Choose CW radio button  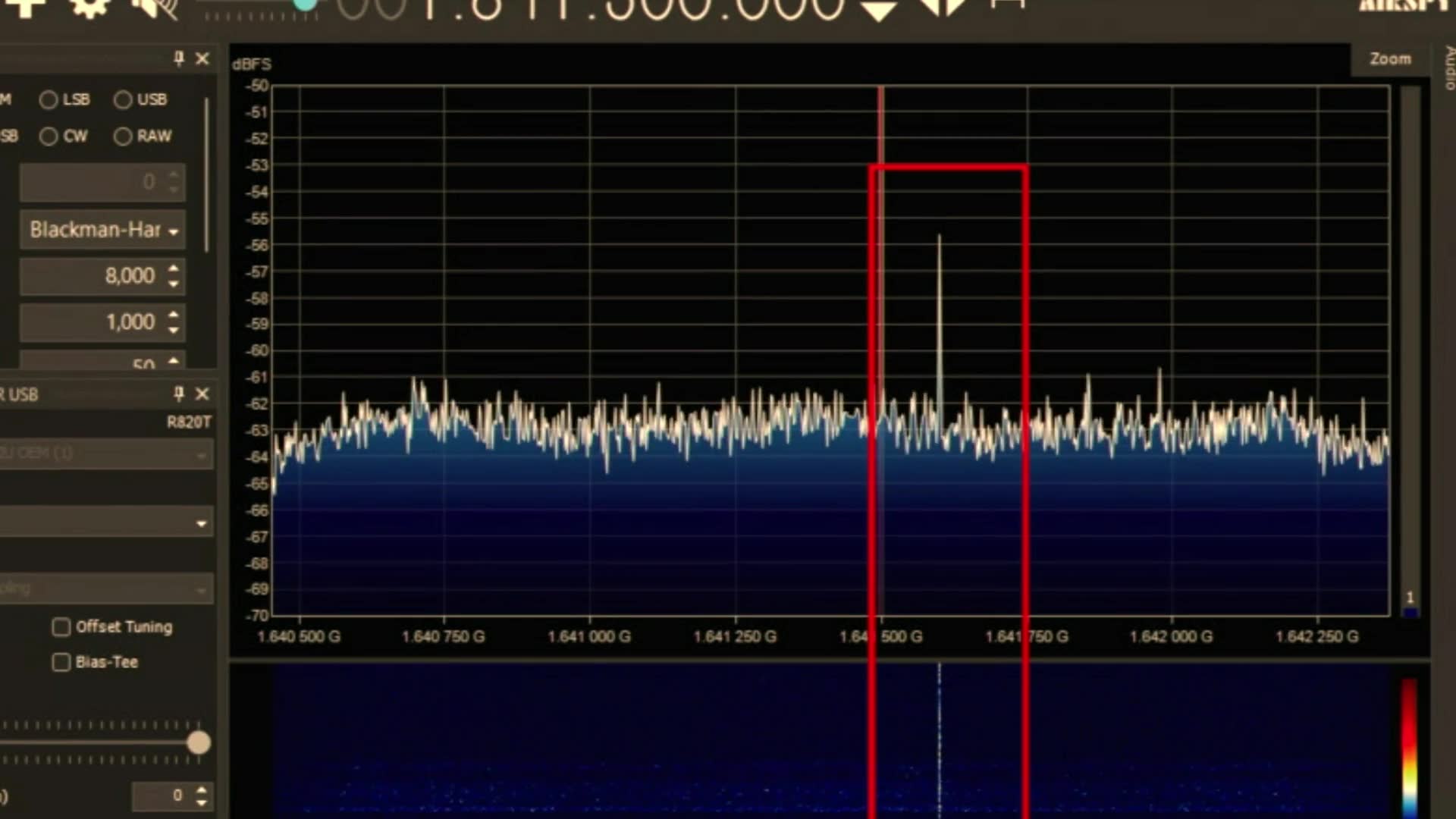coord(49,136)
